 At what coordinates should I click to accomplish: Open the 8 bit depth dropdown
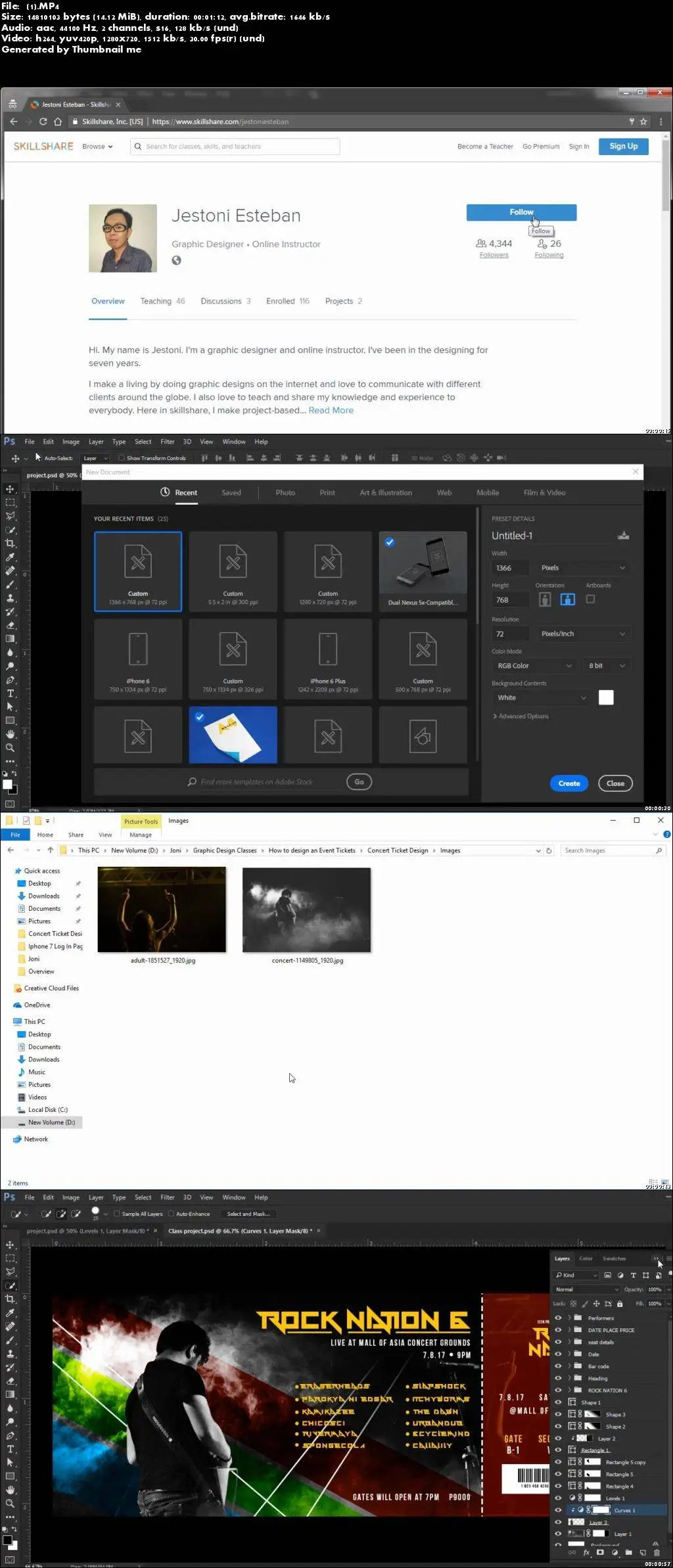tap(607, 666)
